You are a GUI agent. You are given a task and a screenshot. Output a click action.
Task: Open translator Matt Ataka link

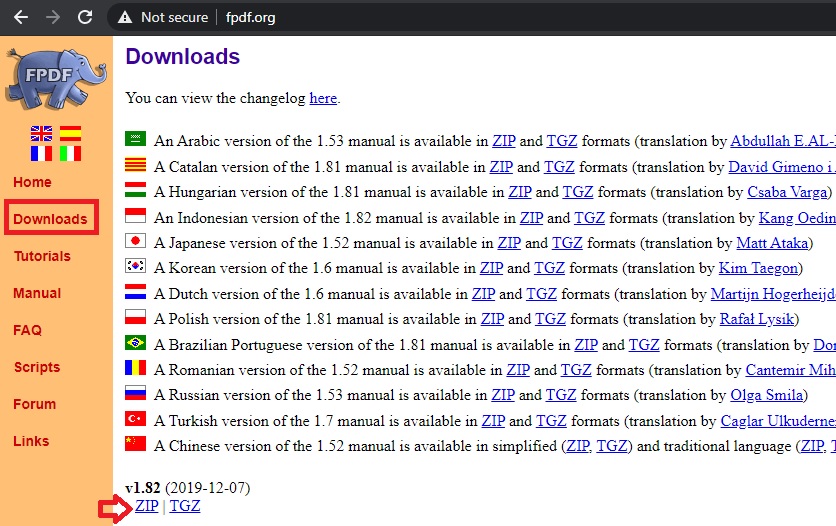772,243
